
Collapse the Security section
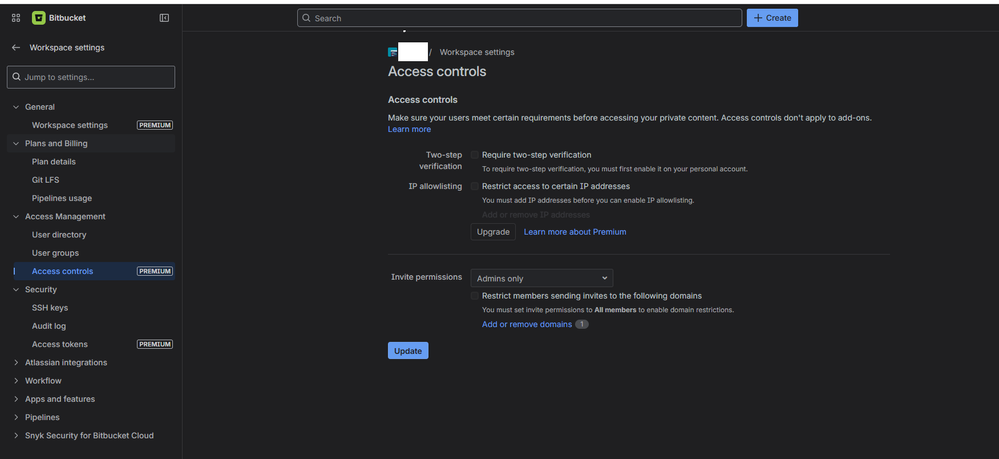click(x=16, y=289)
